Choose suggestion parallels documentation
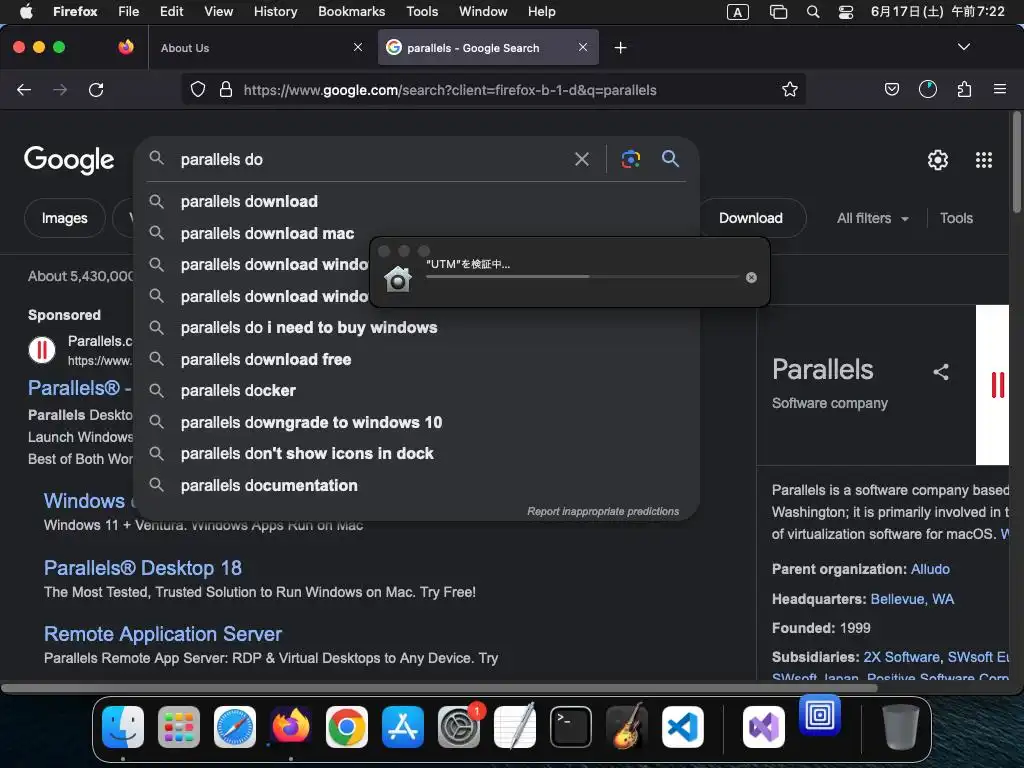This screenshot has width=1024, height=768. [416, 486]
